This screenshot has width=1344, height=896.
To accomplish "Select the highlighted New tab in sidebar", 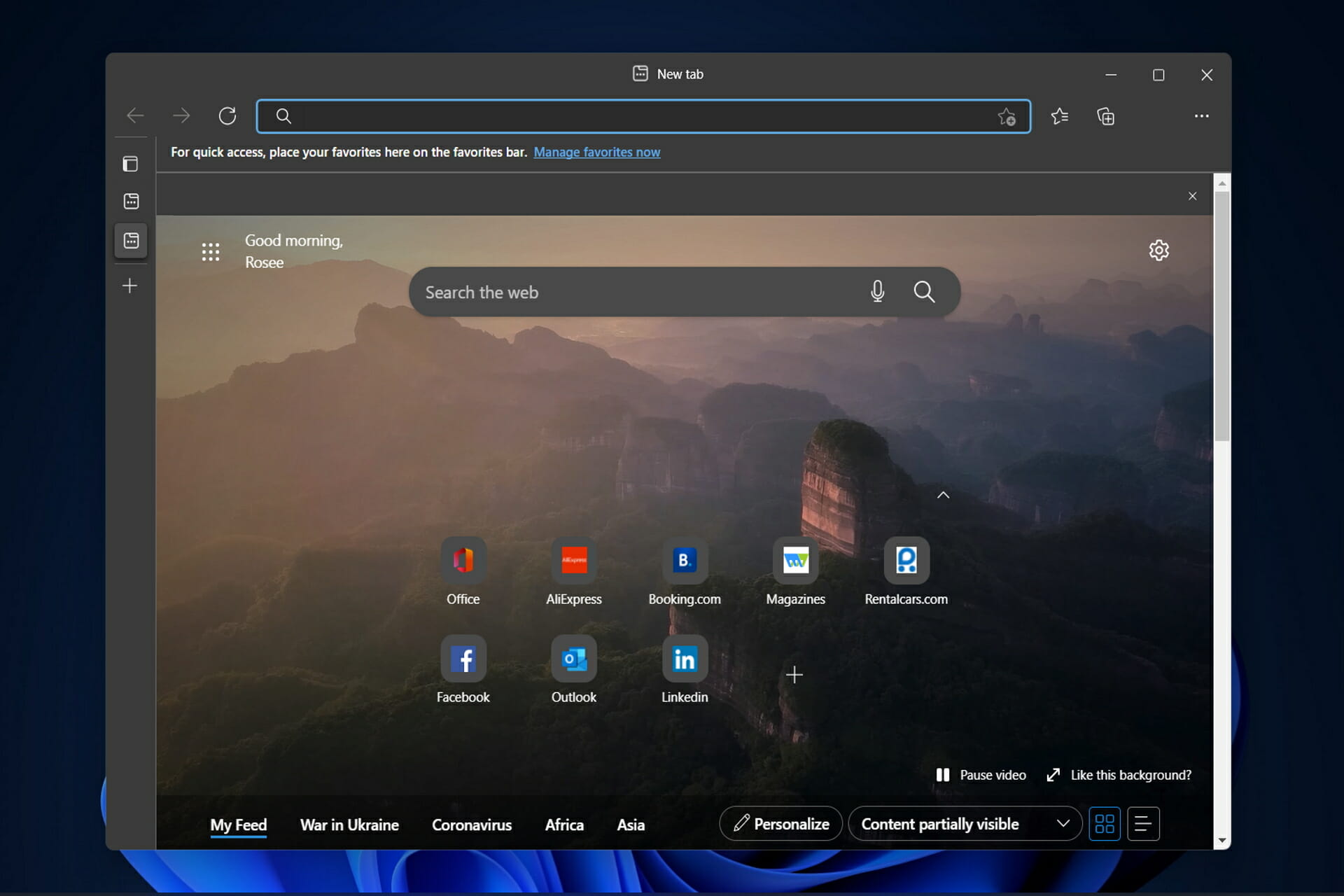I will tap(131, 241).
